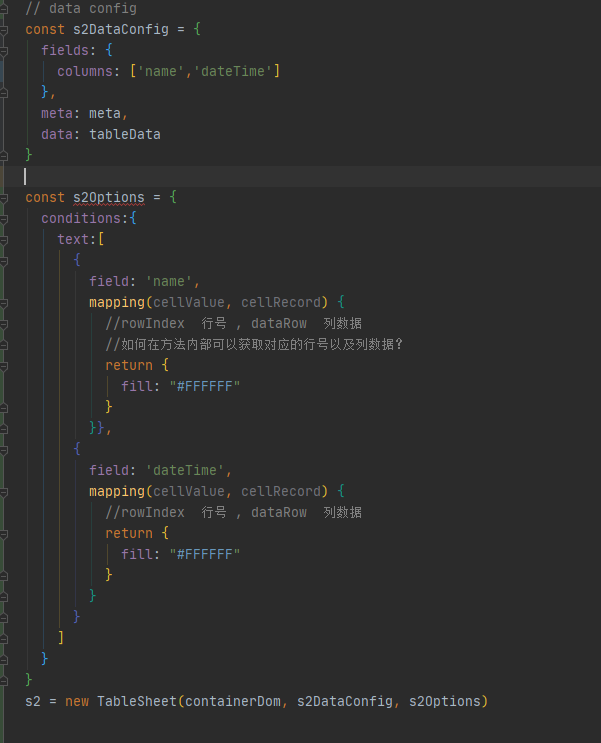Collapse the 'fields: {' block fold marker
This screenshot has height=743, width=601.
4,50
